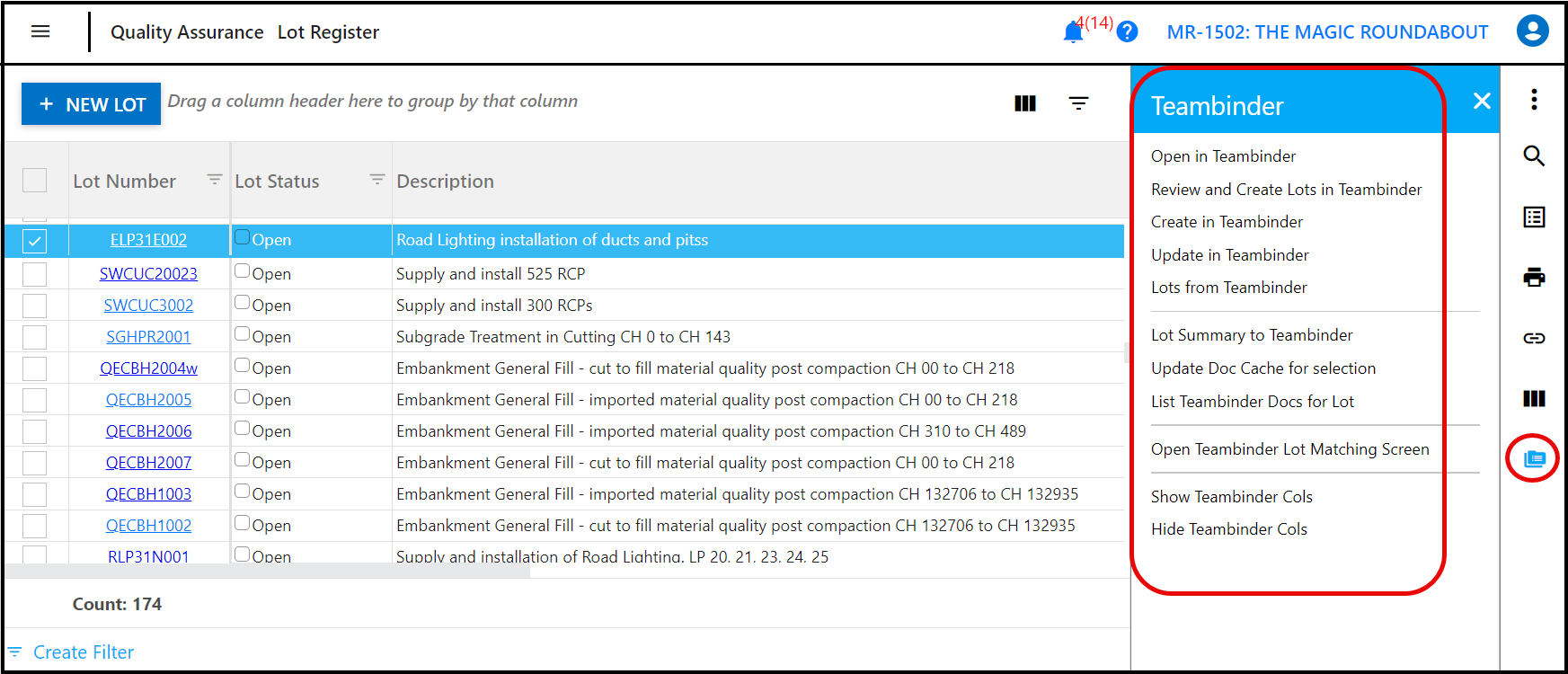The image size is (1568, 674).
Task: Select Hide Teambinder Cols
Action: coord(1228,529)
